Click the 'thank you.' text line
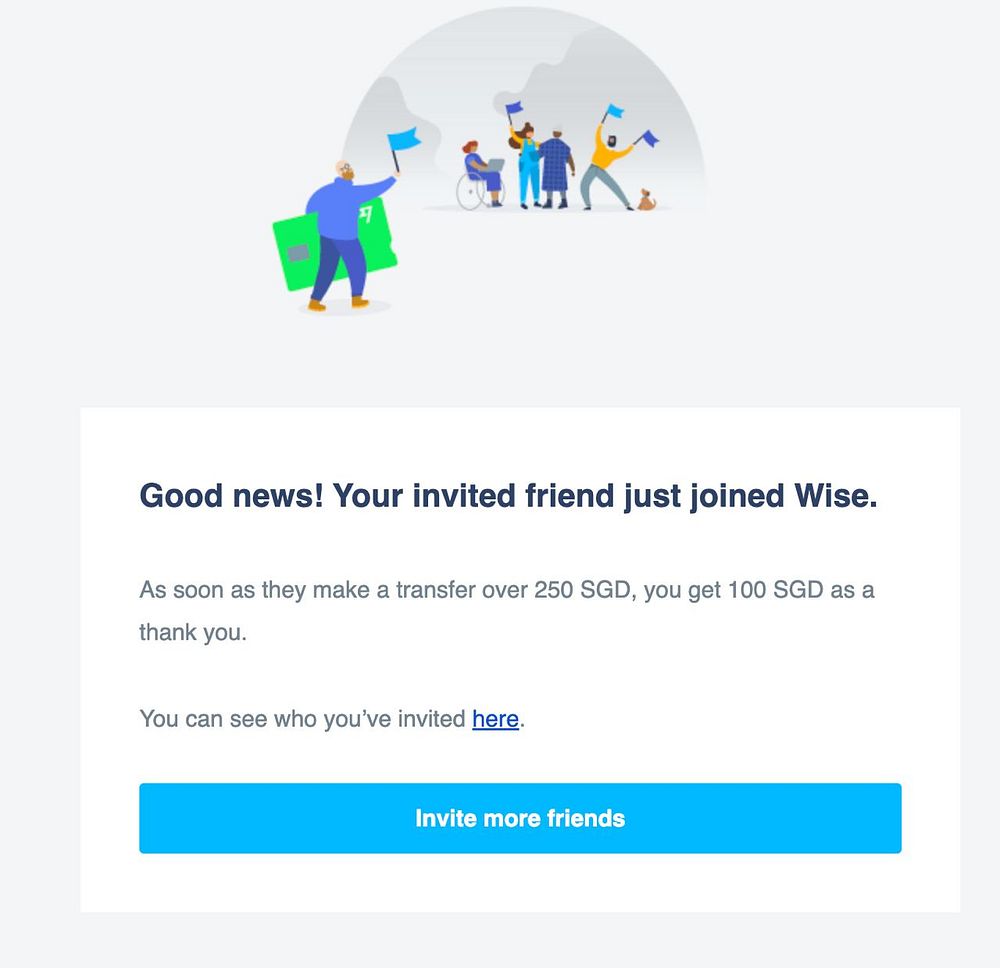The width and height of the screenshot is (1000, 968). click(x=192, y=633)
